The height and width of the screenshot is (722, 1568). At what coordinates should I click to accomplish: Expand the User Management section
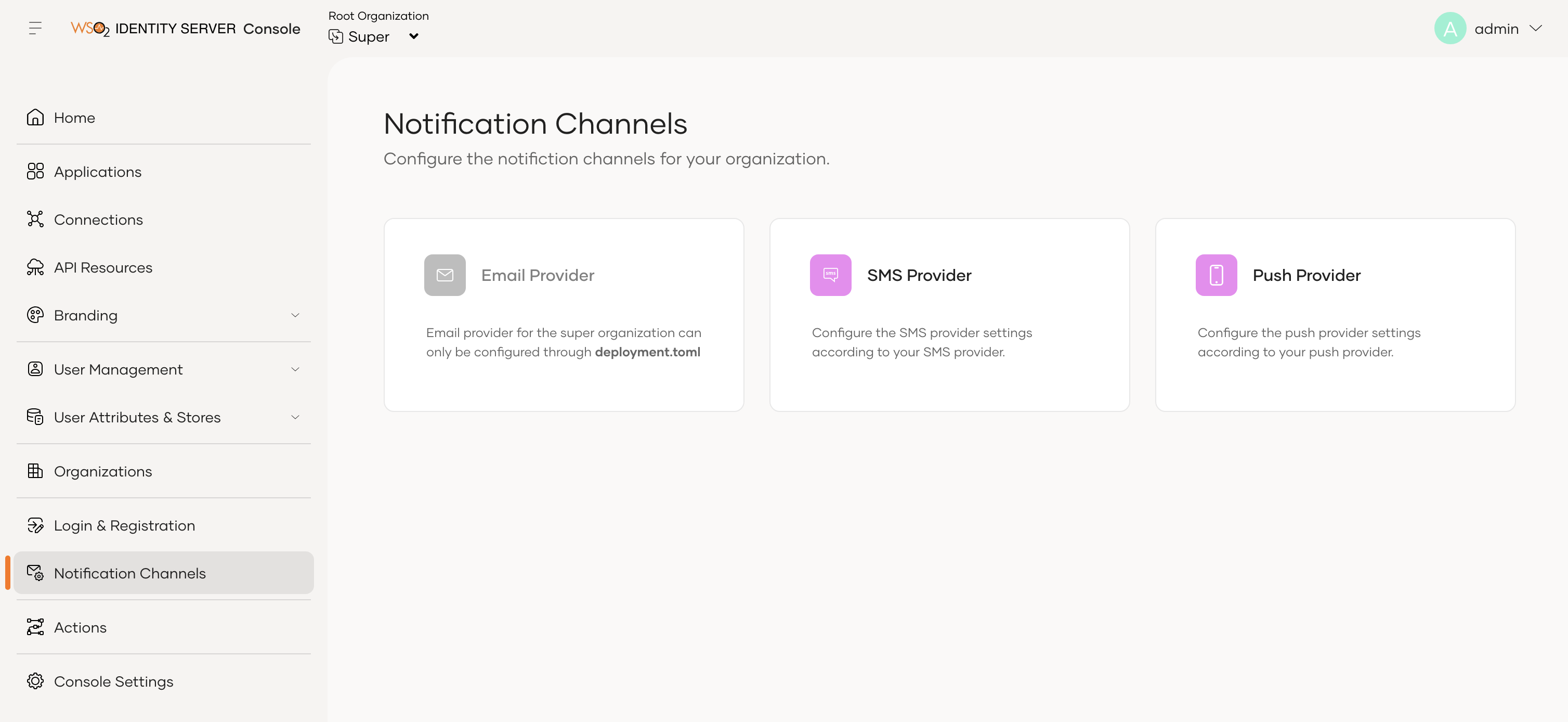point(295,369)
